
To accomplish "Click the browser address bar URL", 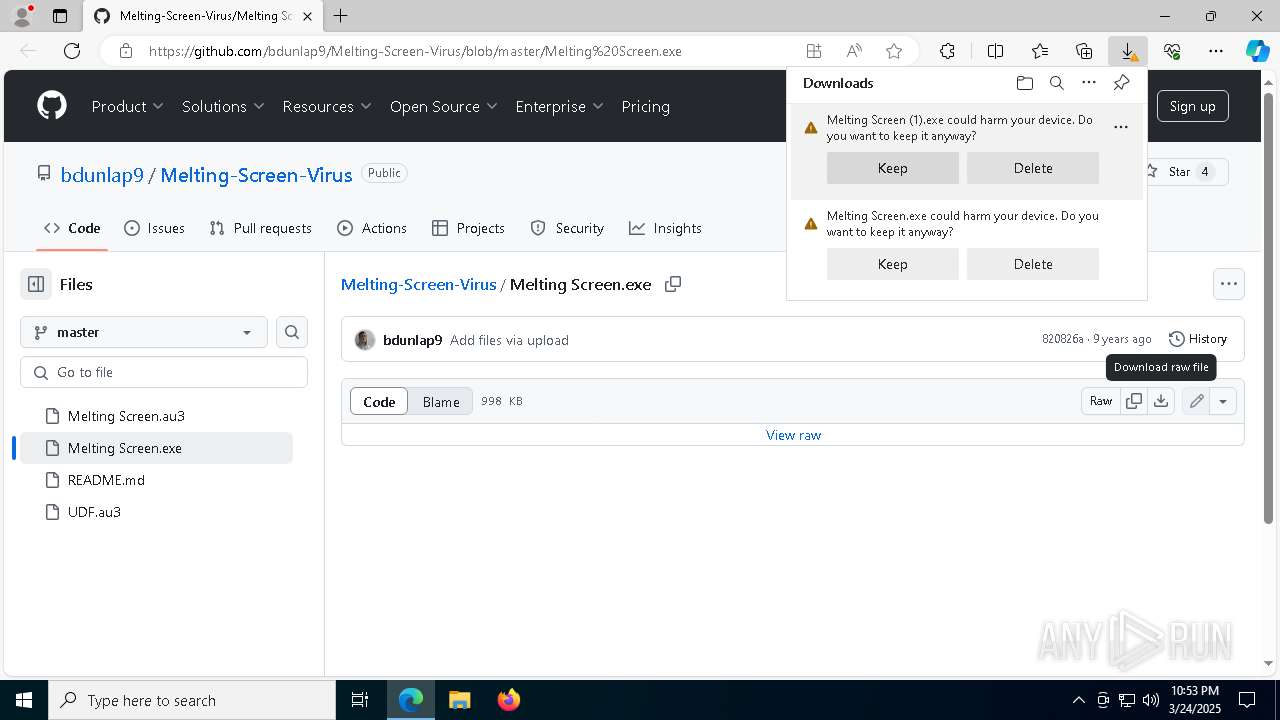I will point(415,51).
